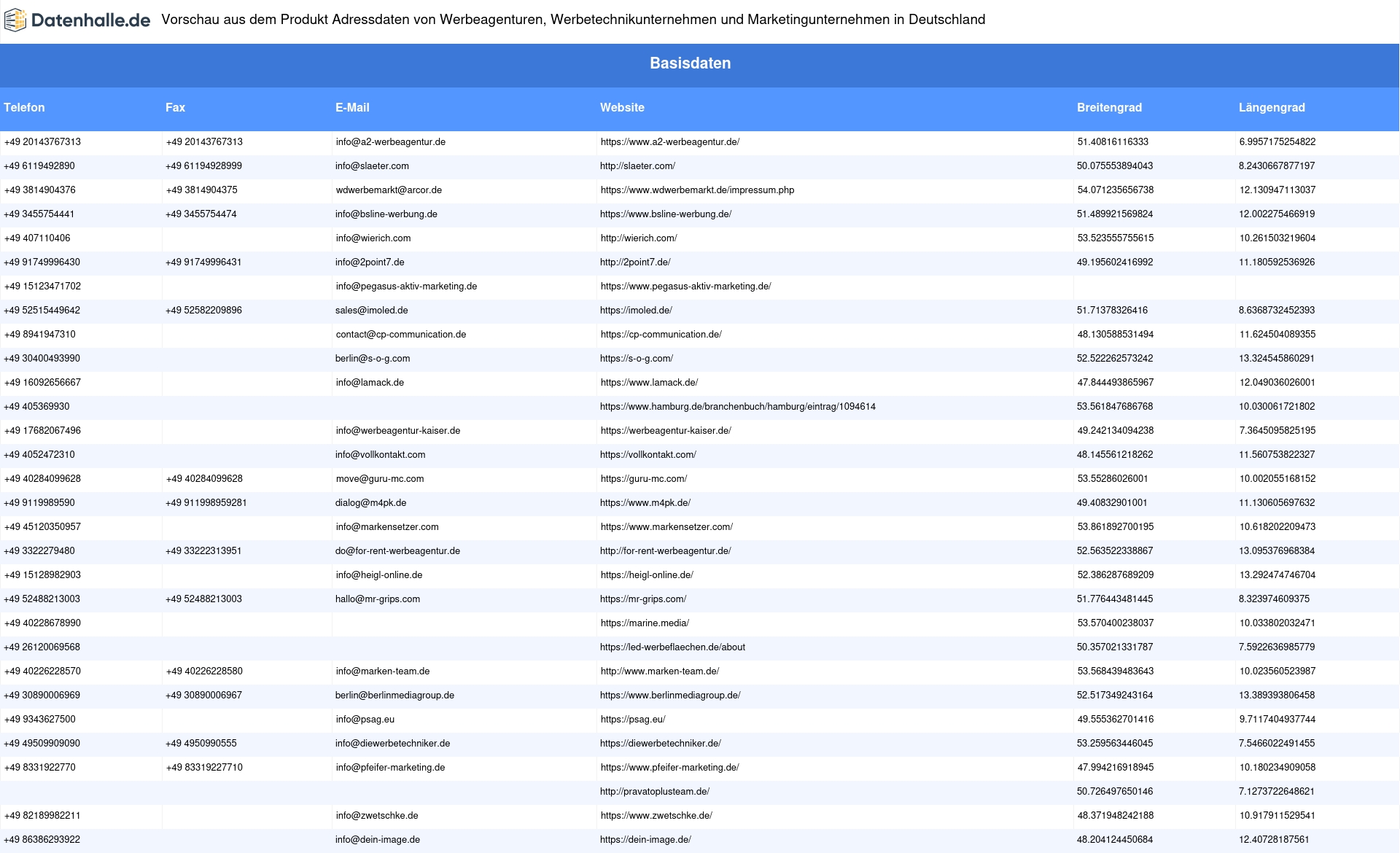Click email info@heigl-online.de

click(x=378, y=575)
